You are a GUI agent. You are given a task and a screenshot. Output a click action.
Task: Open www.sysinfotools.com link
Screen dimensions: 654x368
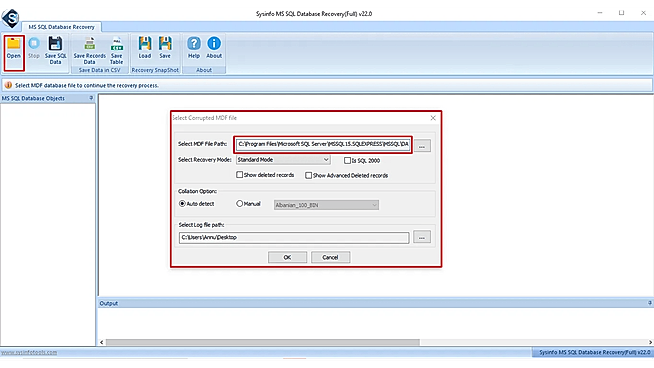pos(29,352)
